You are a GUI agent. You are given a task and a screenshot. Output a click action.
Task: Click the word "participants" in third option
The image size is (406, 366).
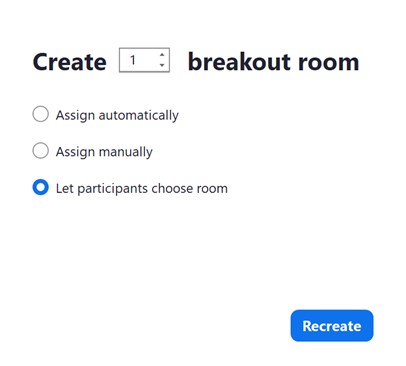[113, 189]
